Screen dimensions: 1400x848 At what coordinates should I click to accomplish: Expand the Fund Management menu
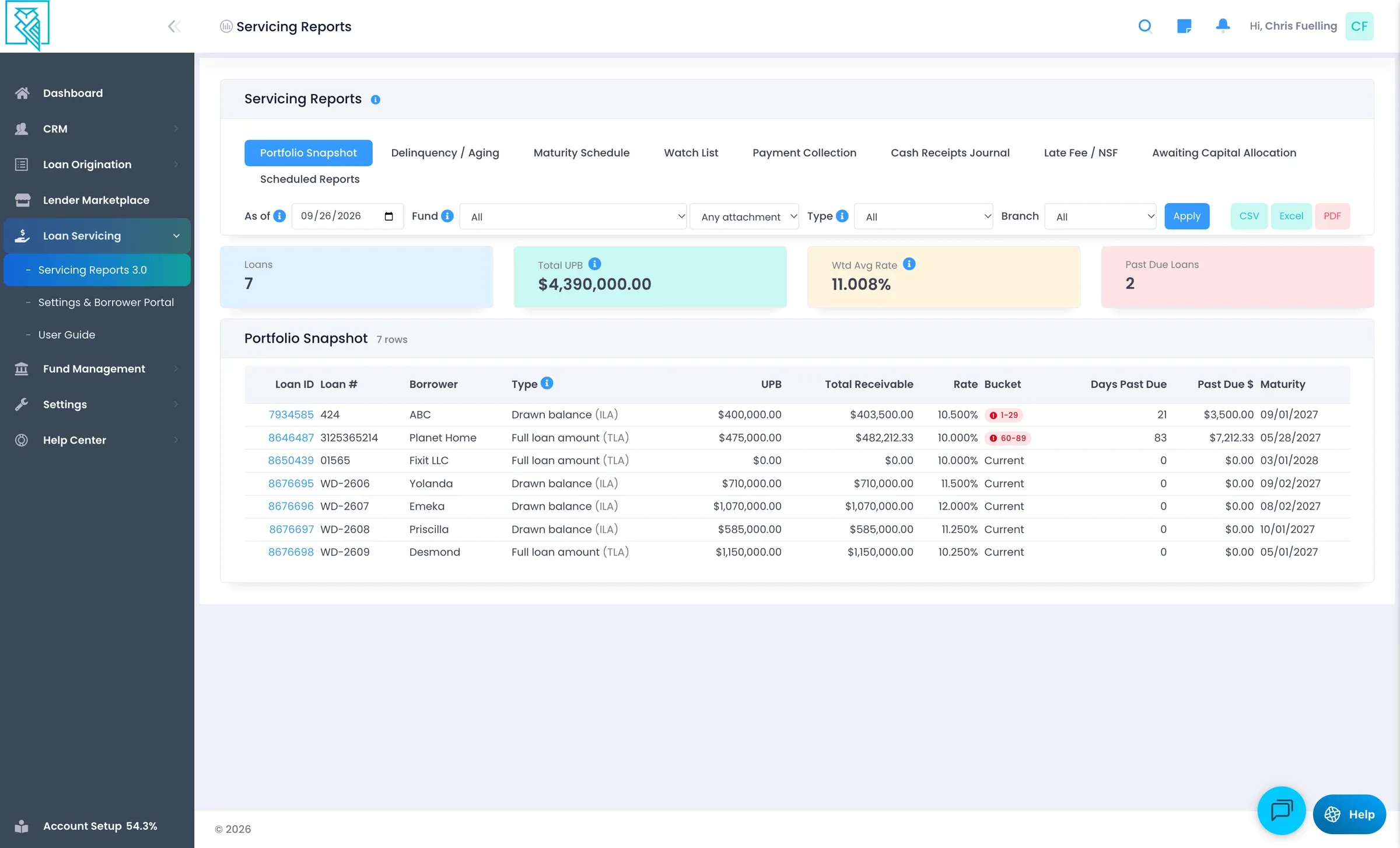click(x=97, y=369)
